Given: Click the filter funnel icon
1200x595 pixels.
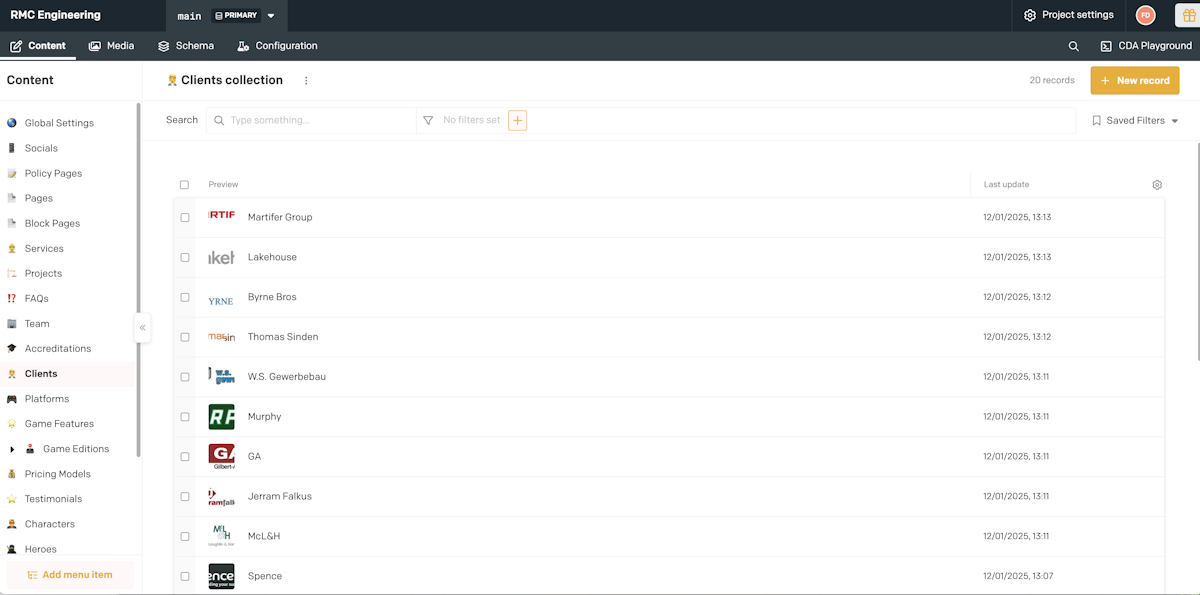Looking at the screenshot, I should pyautogui.click(x=428, y=120).
